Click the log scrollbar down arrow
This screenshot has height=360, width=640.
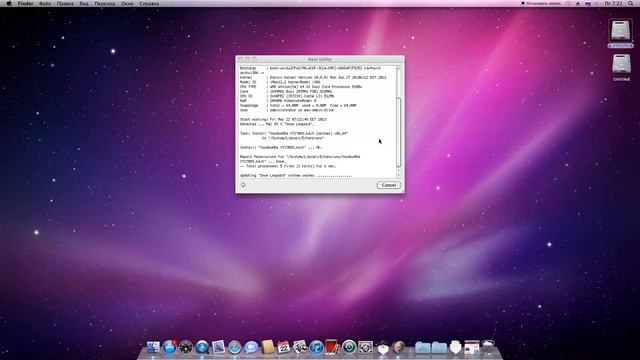[399, 176]
